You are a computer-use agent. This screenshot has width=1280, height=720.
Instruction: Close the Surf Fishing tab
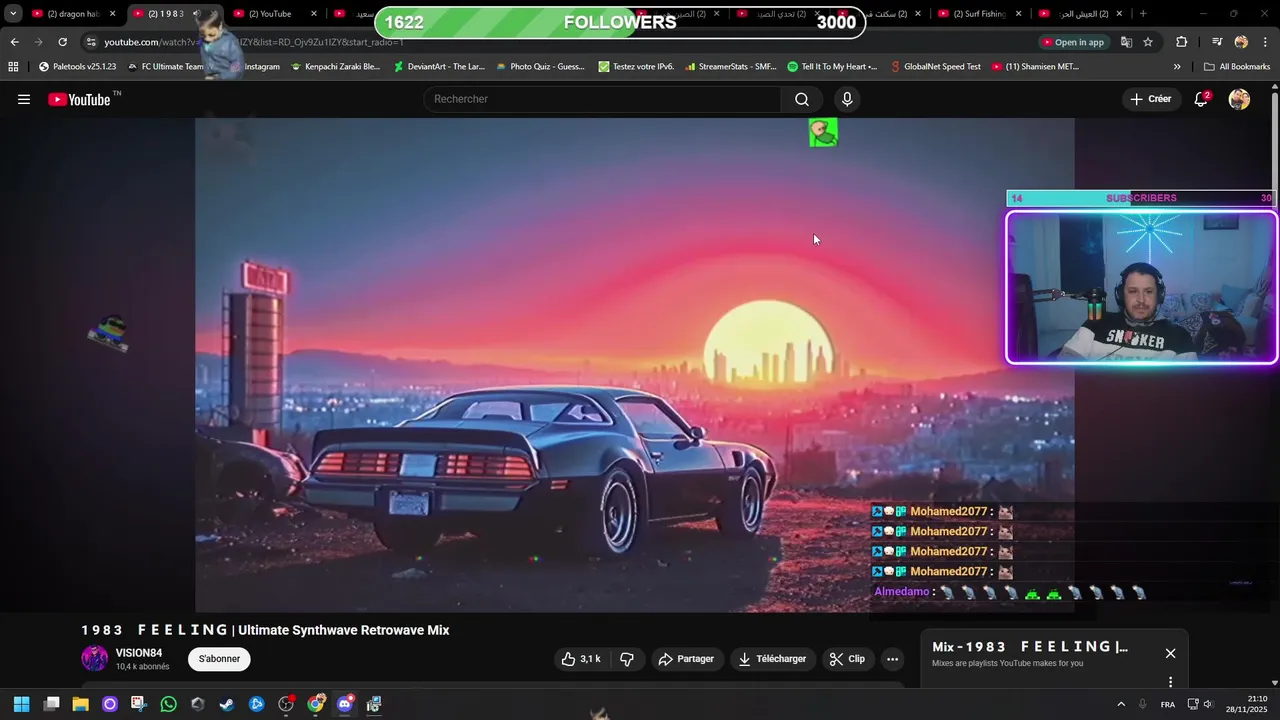(1019, 14)
